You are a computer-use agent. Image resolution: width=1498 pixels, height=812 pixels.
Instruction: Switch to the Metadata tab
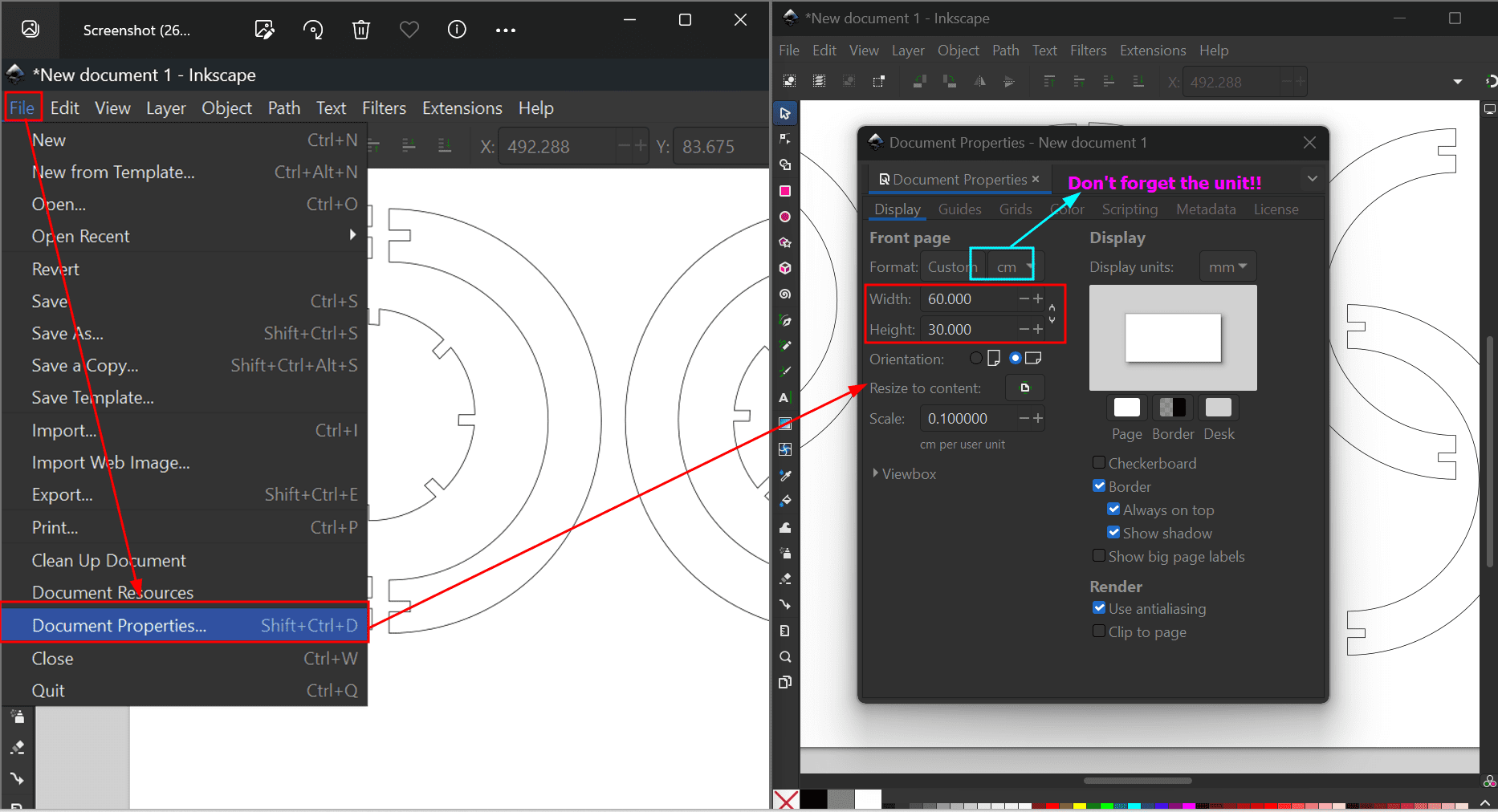pos(1206,209)
